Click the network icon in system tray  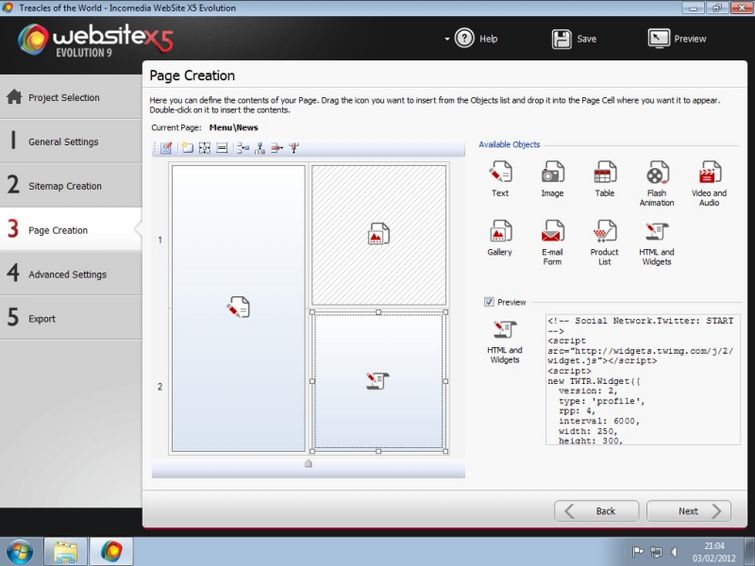(x=656, y=552)
